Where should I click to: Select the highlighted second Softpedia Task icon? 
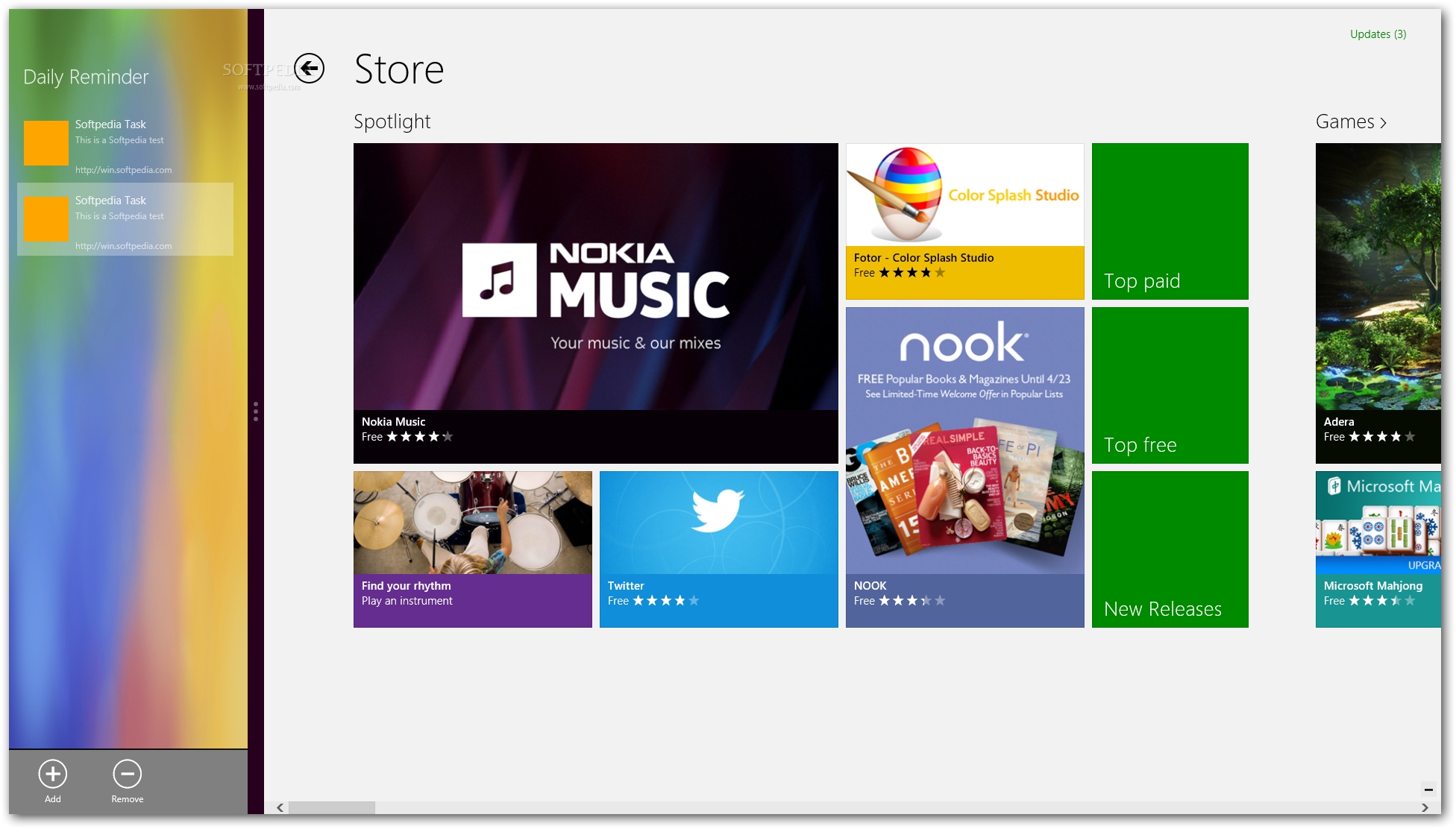click(46, 219)
